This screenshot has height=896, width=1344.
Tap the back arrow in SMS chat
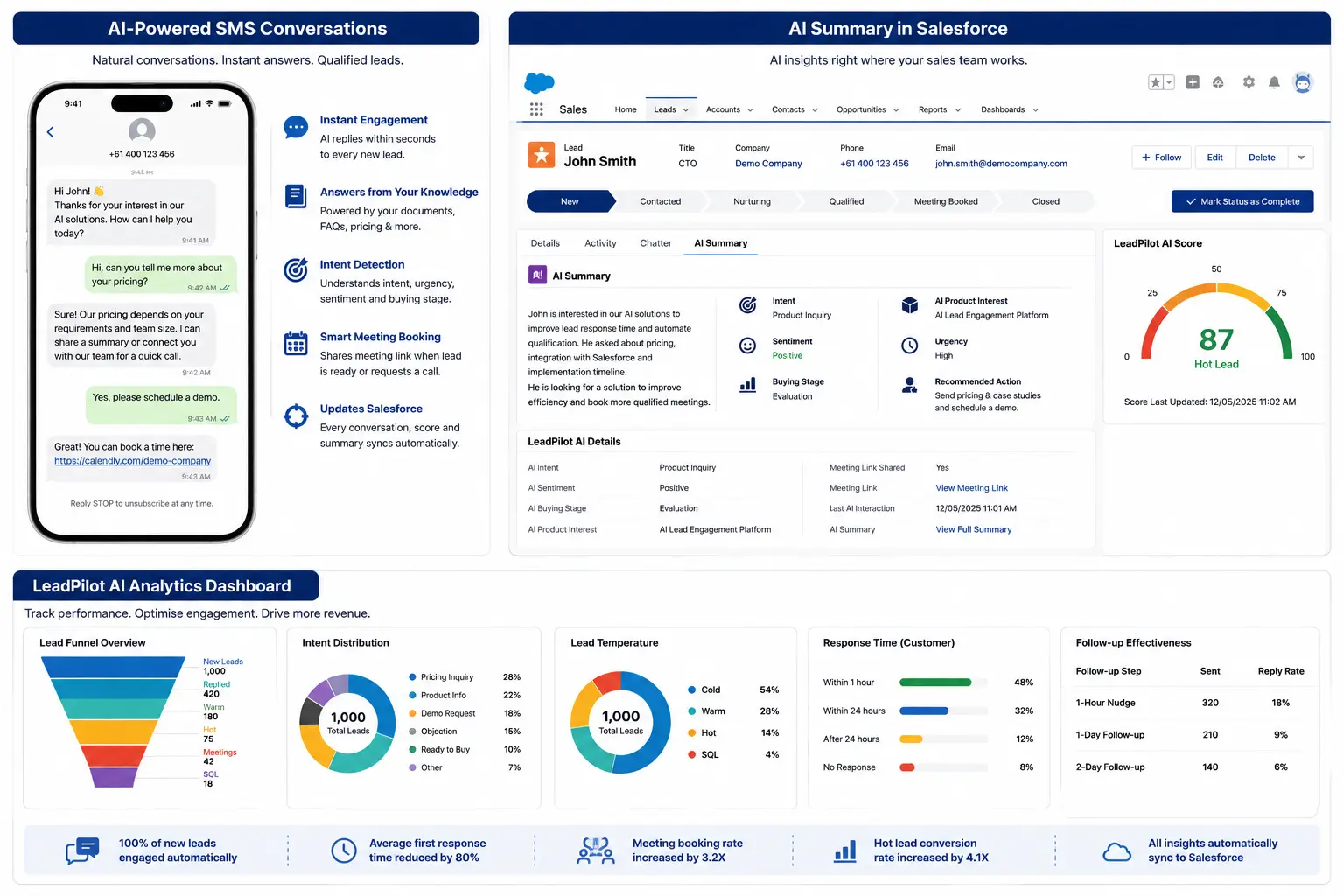coord(50,132)
